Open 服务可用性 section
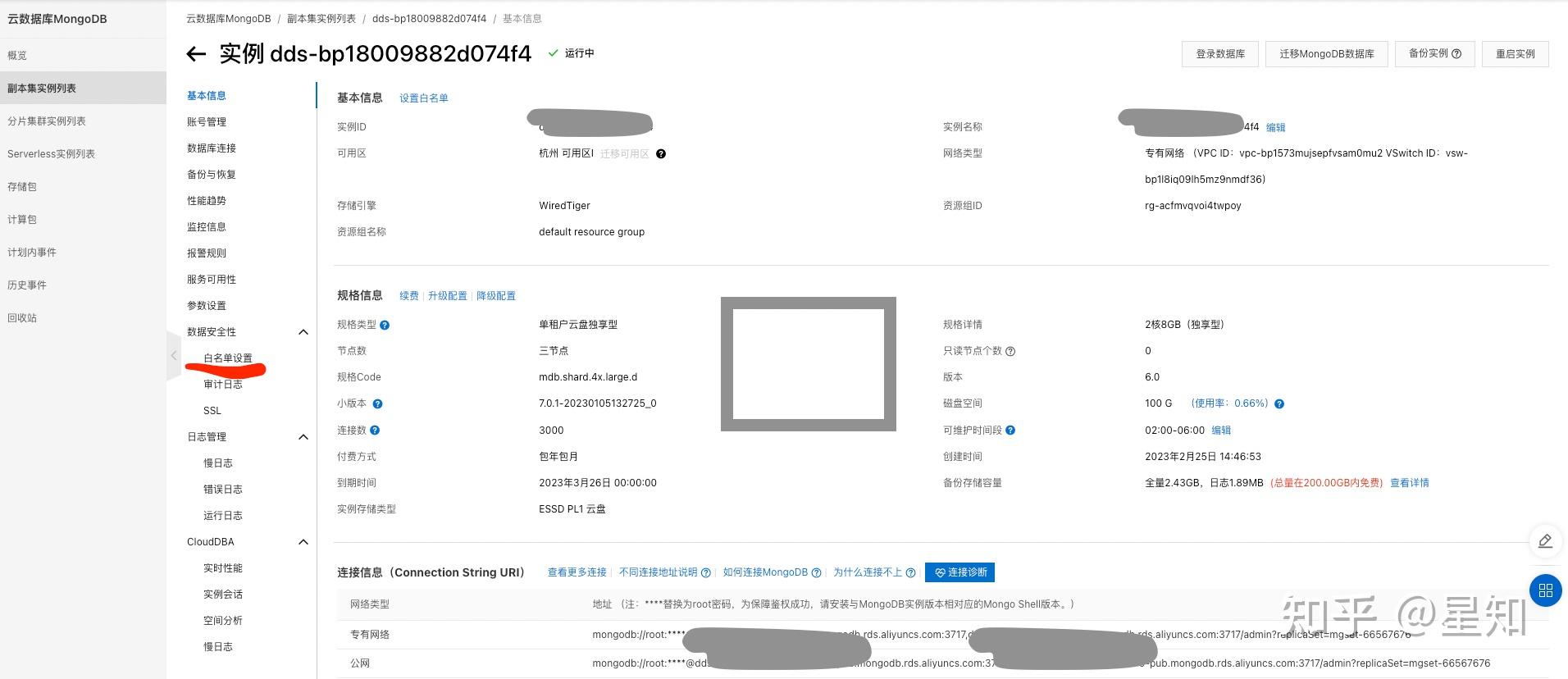 212,280
